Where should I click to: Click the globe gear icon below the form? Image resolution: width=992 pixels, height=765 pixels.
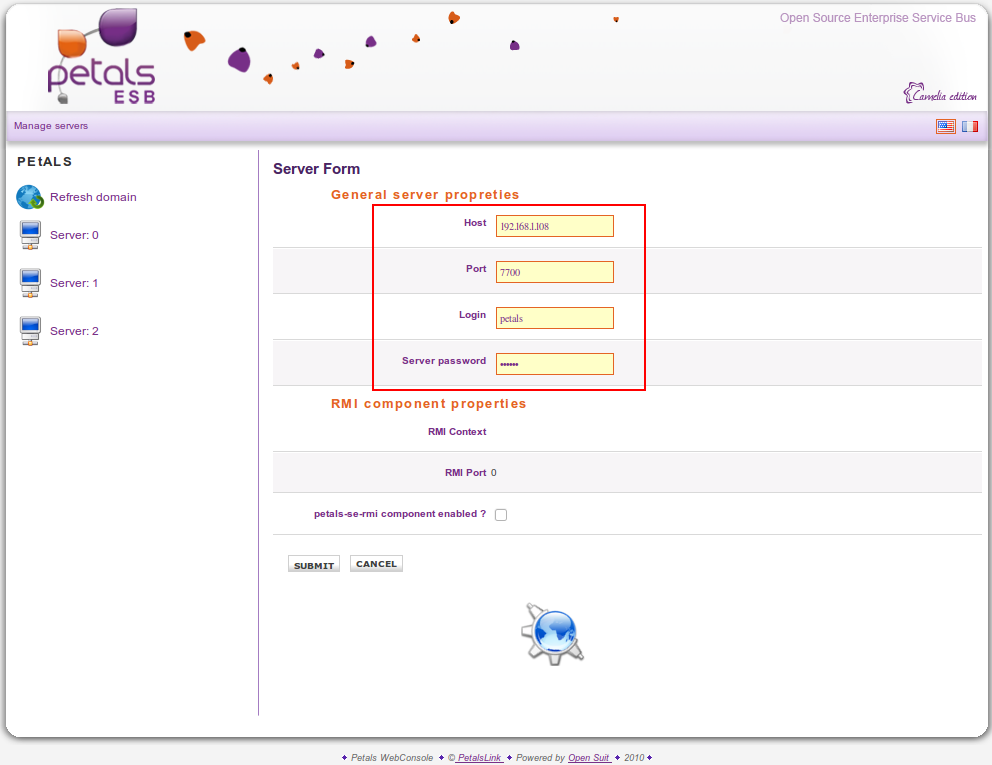pos(552,633)
